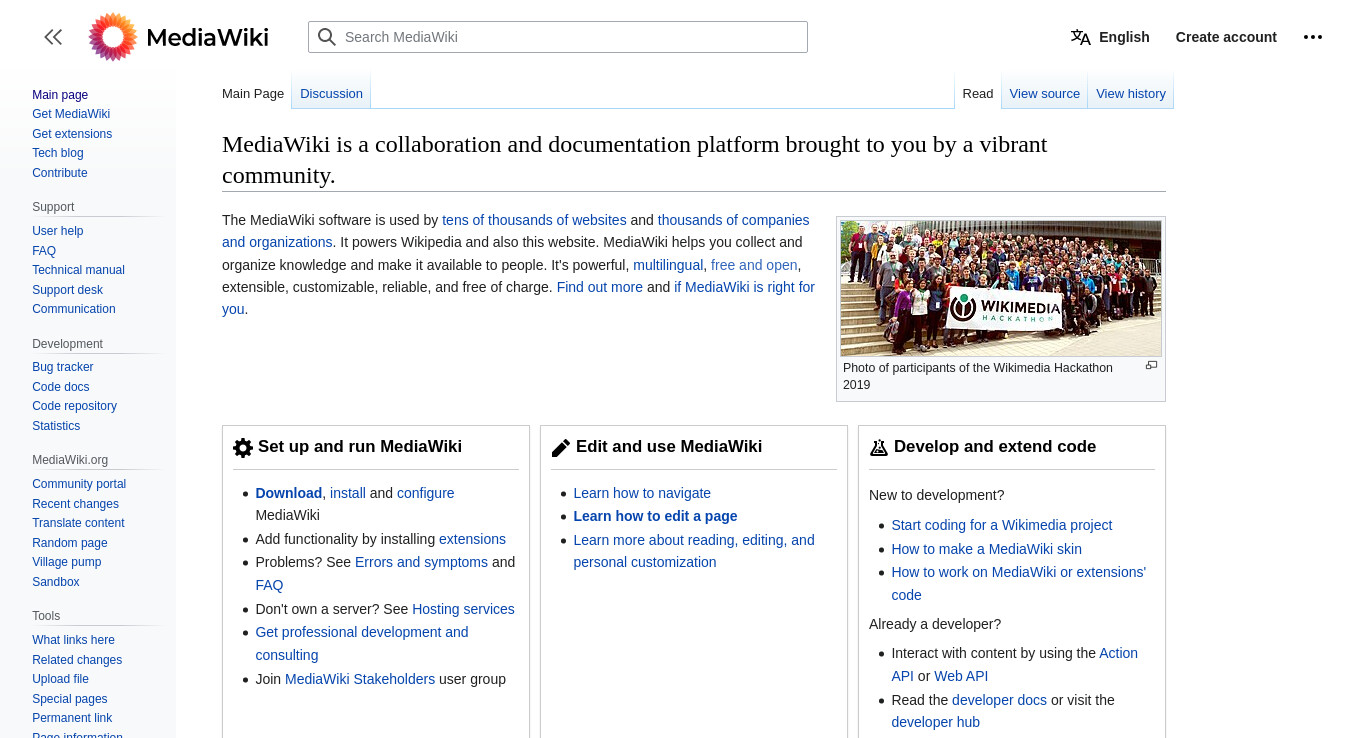Click the Upload file link

60,679
